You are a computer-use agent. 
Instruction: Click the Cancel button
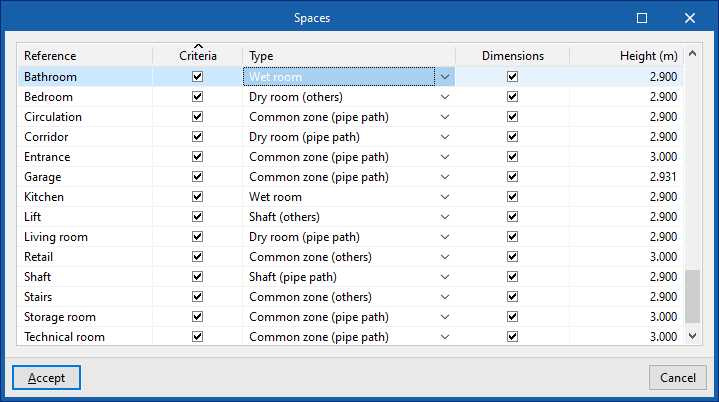[677, 378]
